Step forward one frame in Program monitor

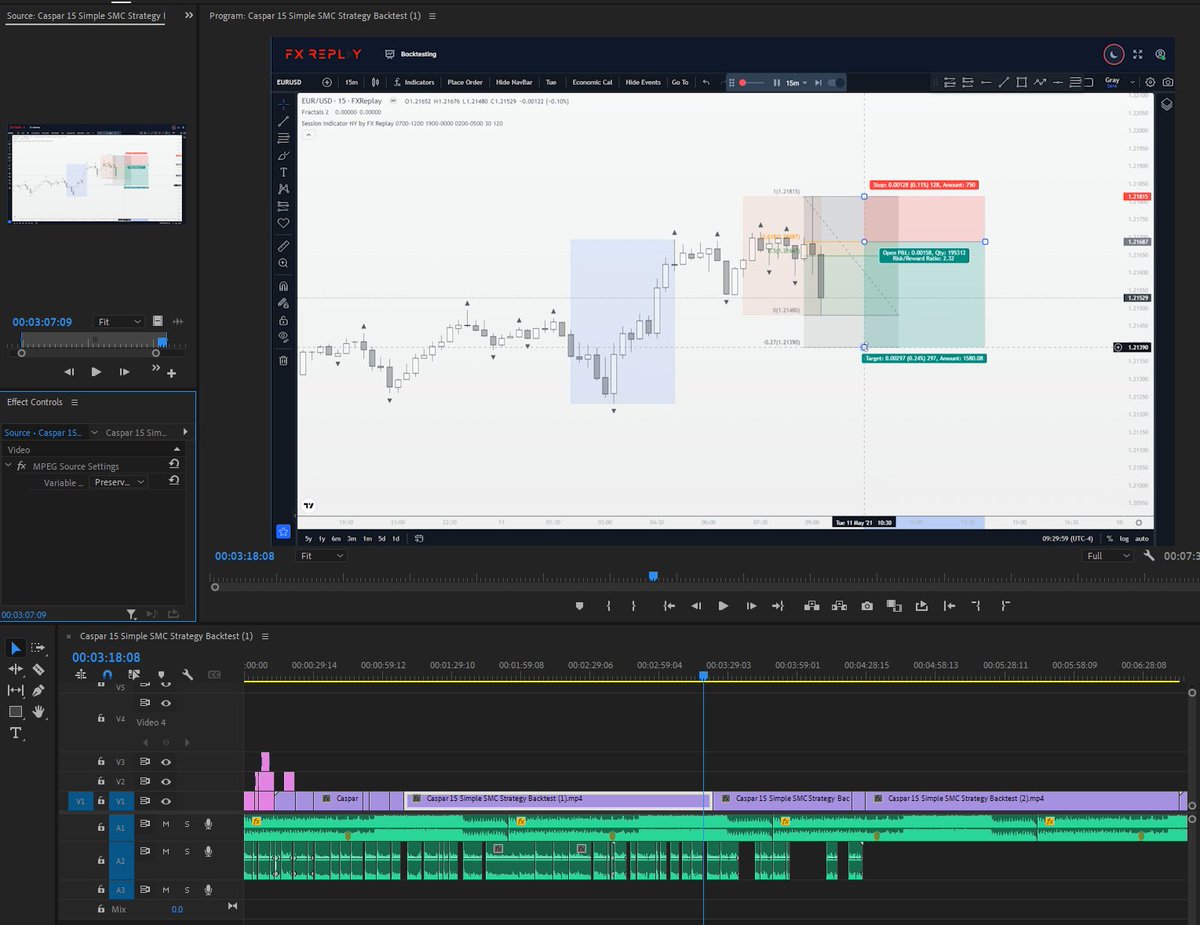tap(751, 606)
